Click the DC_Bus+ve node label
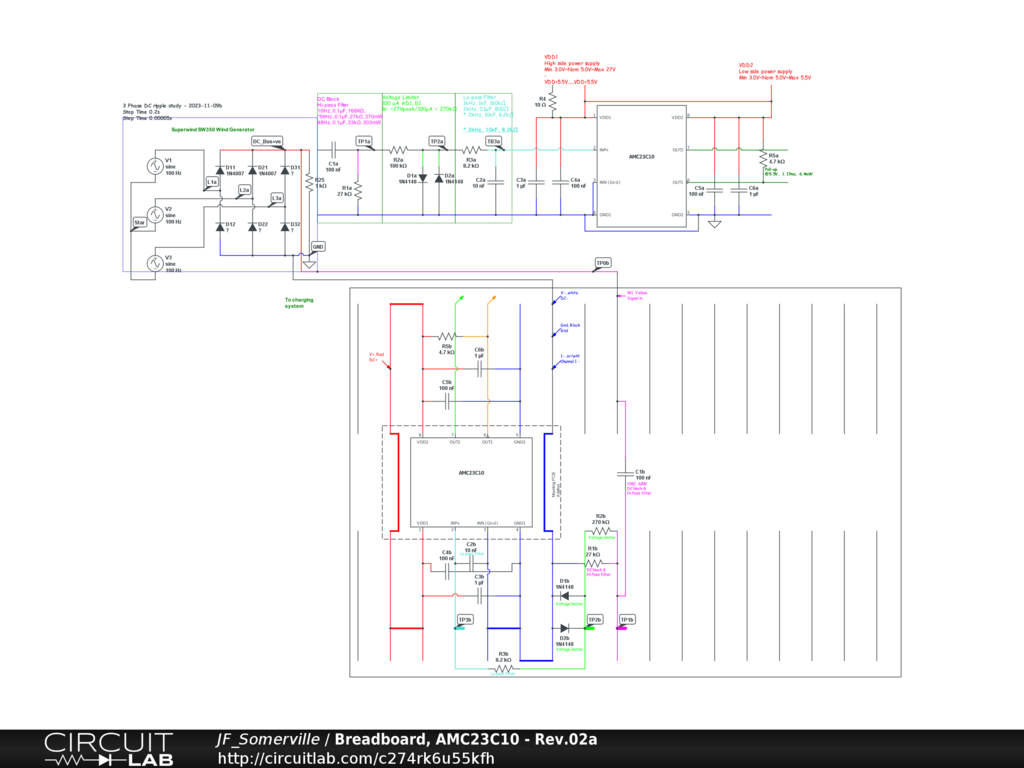Image resolution: width=1024 pixels, height=768 pixels. coord(267,142)
